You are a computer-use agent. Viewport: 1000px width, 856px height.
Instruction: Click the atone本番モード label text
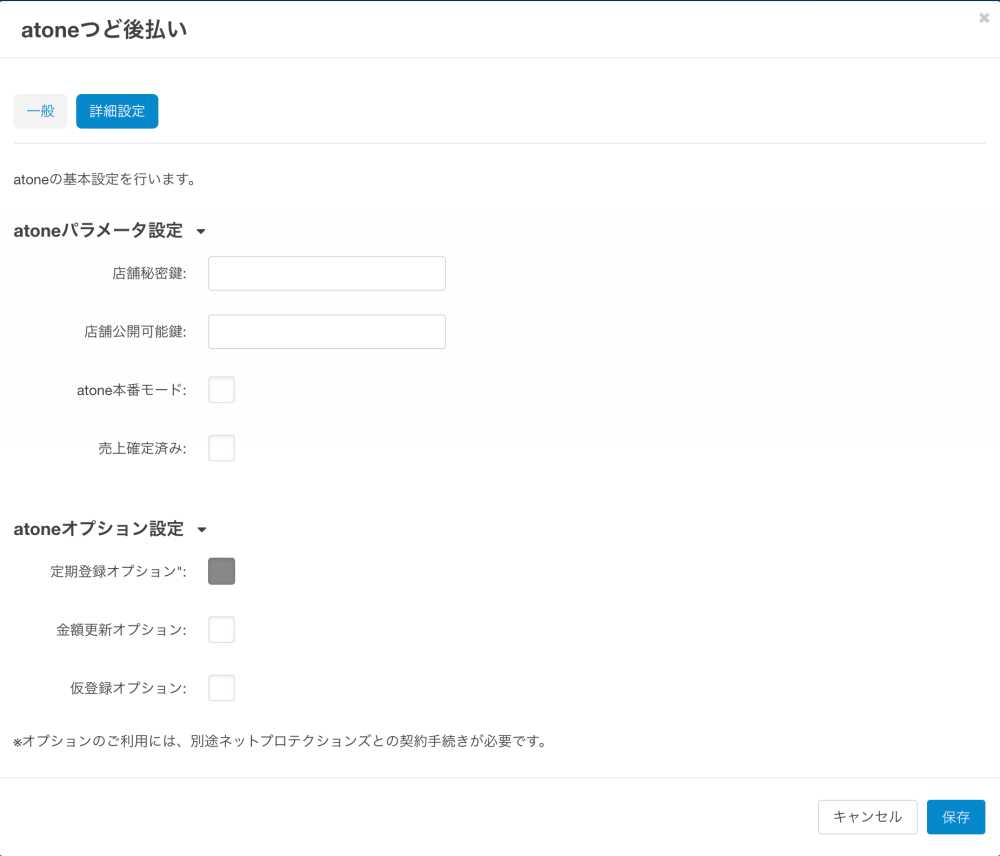coord(131,390)
